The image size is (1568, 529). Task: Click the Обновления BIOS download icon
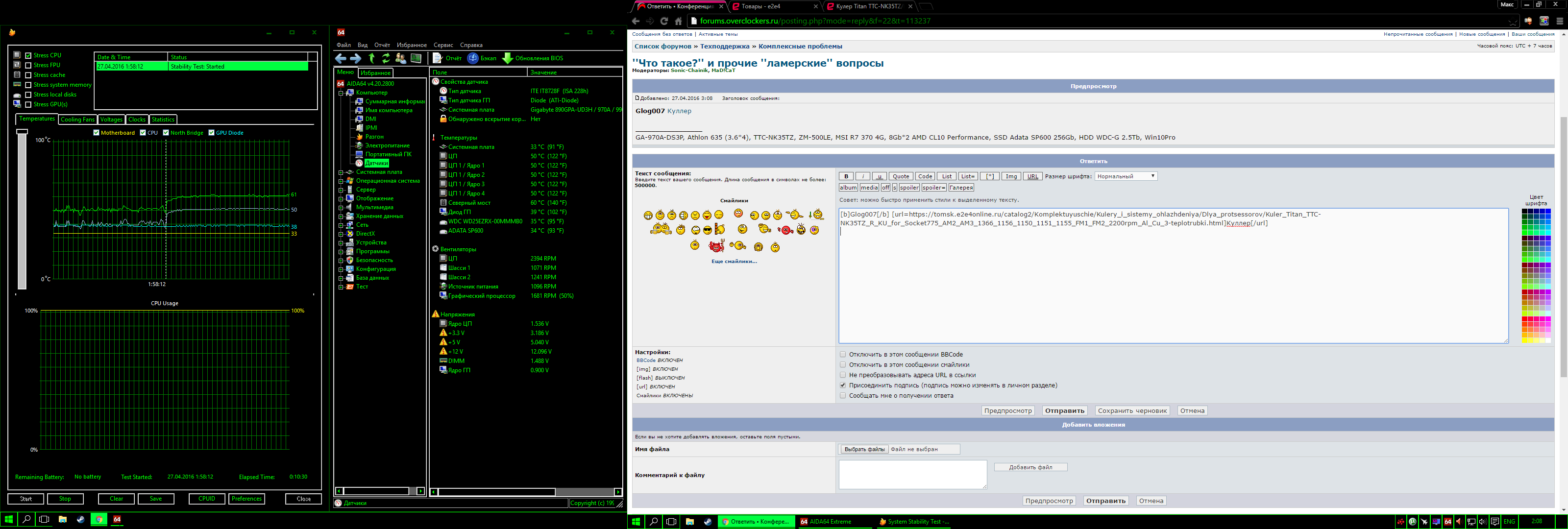(507, 58)
